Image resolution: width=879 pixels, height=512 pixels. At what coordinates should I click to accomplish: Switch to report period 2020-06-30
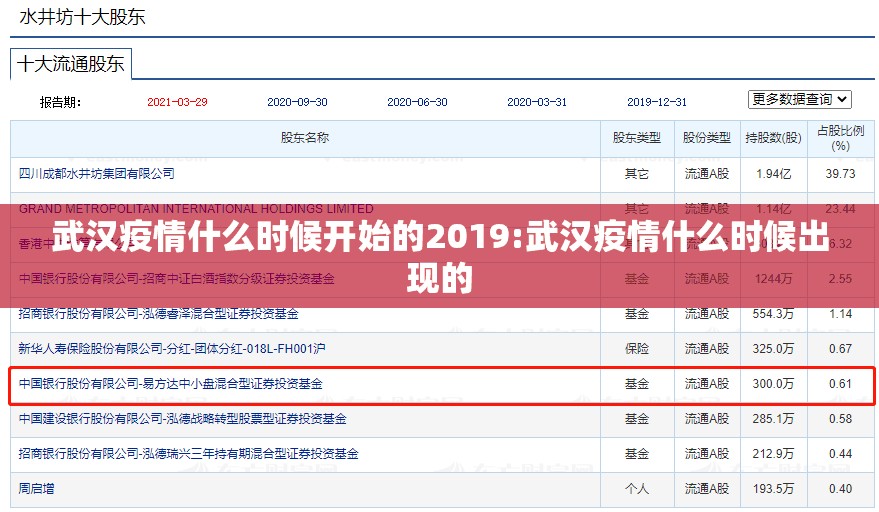[x=417, y=102]
